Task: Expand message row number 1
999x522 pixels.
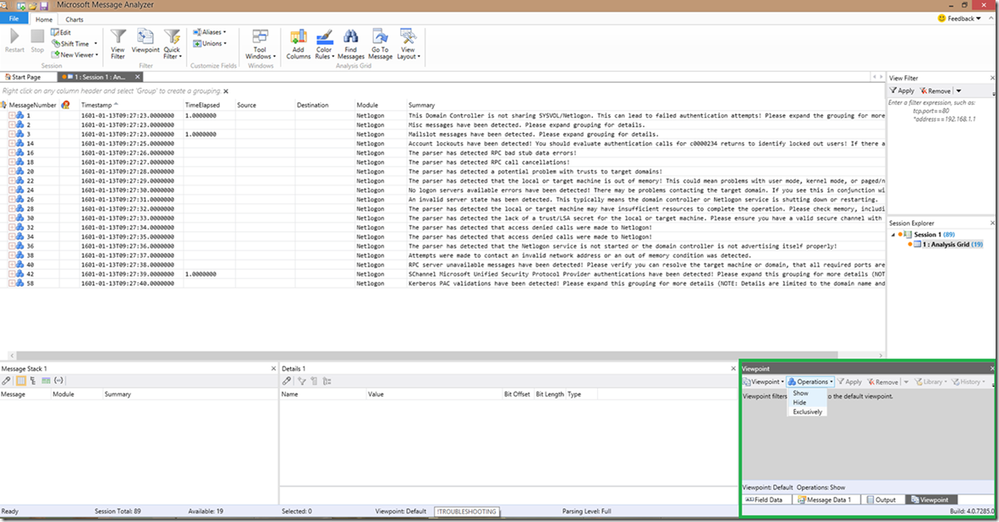Action: tap(12, 115)
